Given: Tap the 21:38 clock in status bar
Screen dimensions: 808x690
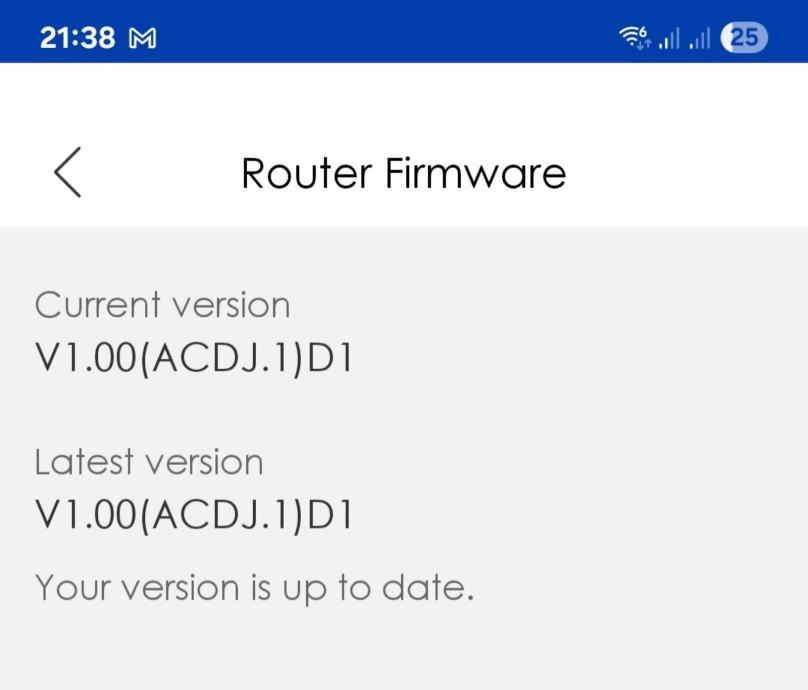Looking at the screenshot, I should point(77,38).
